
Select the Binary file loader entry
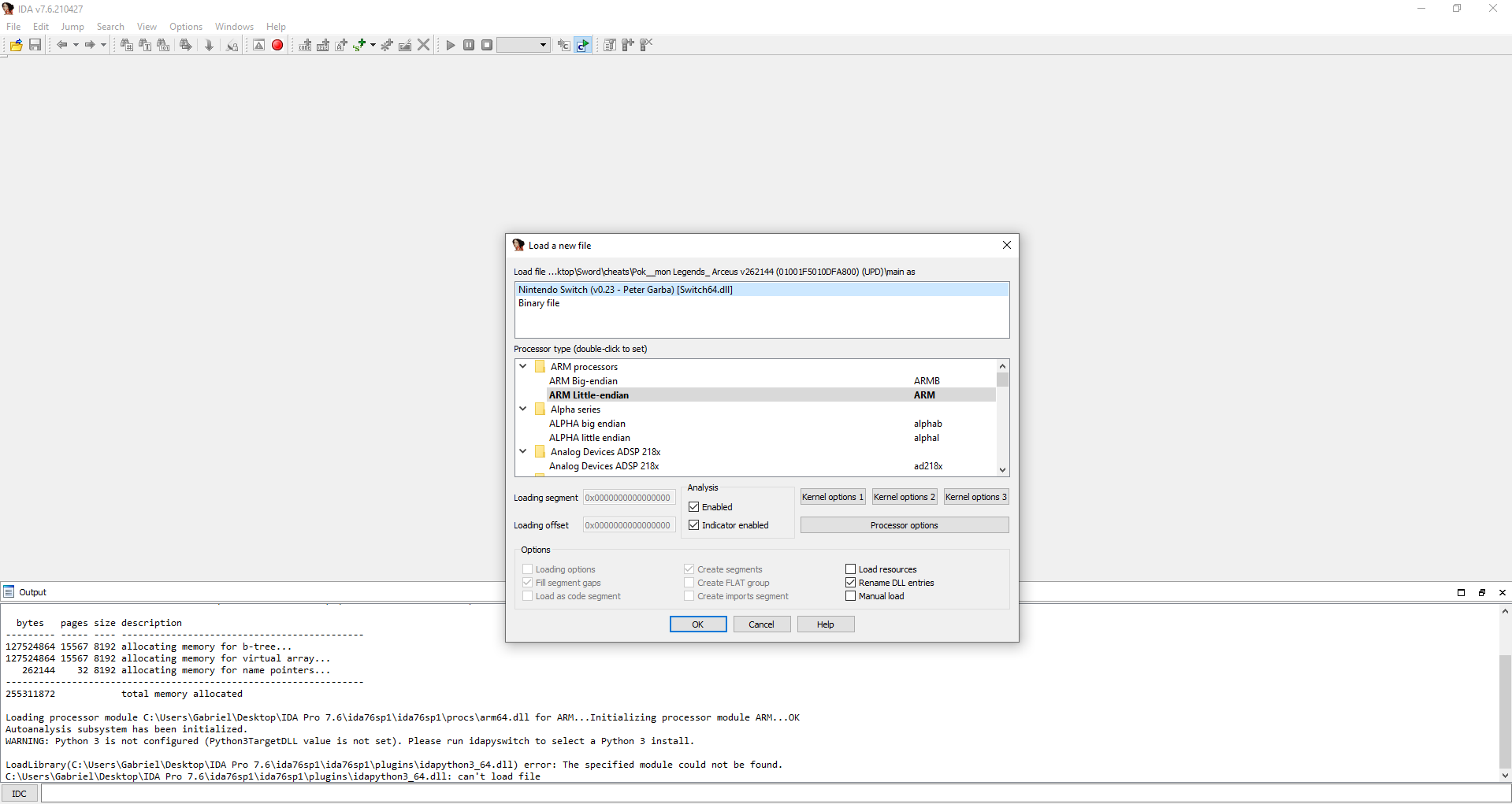pyautogui.click(x=762, y=303)
